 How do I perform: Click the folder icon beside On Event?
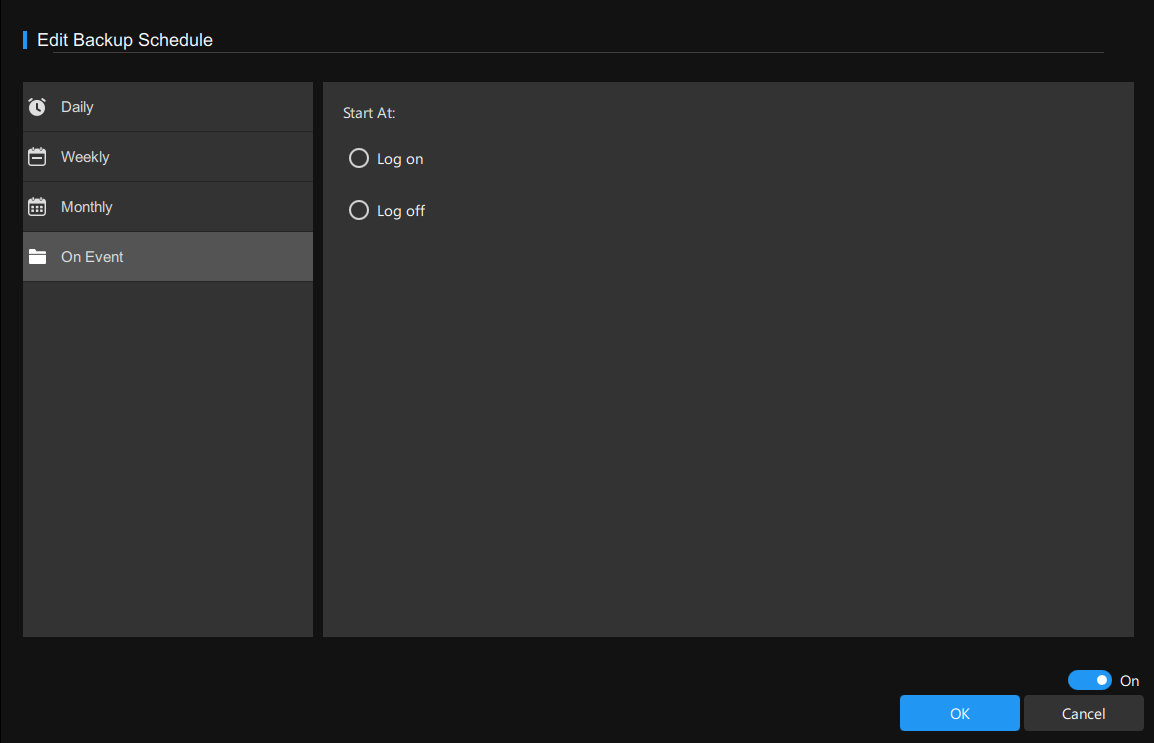tap(37, 257)
